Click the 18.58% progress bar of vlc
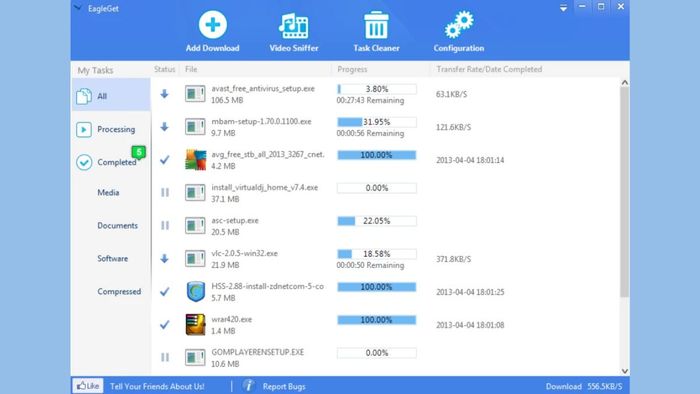Viewport: 700px width, 394px height. (377, 254)
